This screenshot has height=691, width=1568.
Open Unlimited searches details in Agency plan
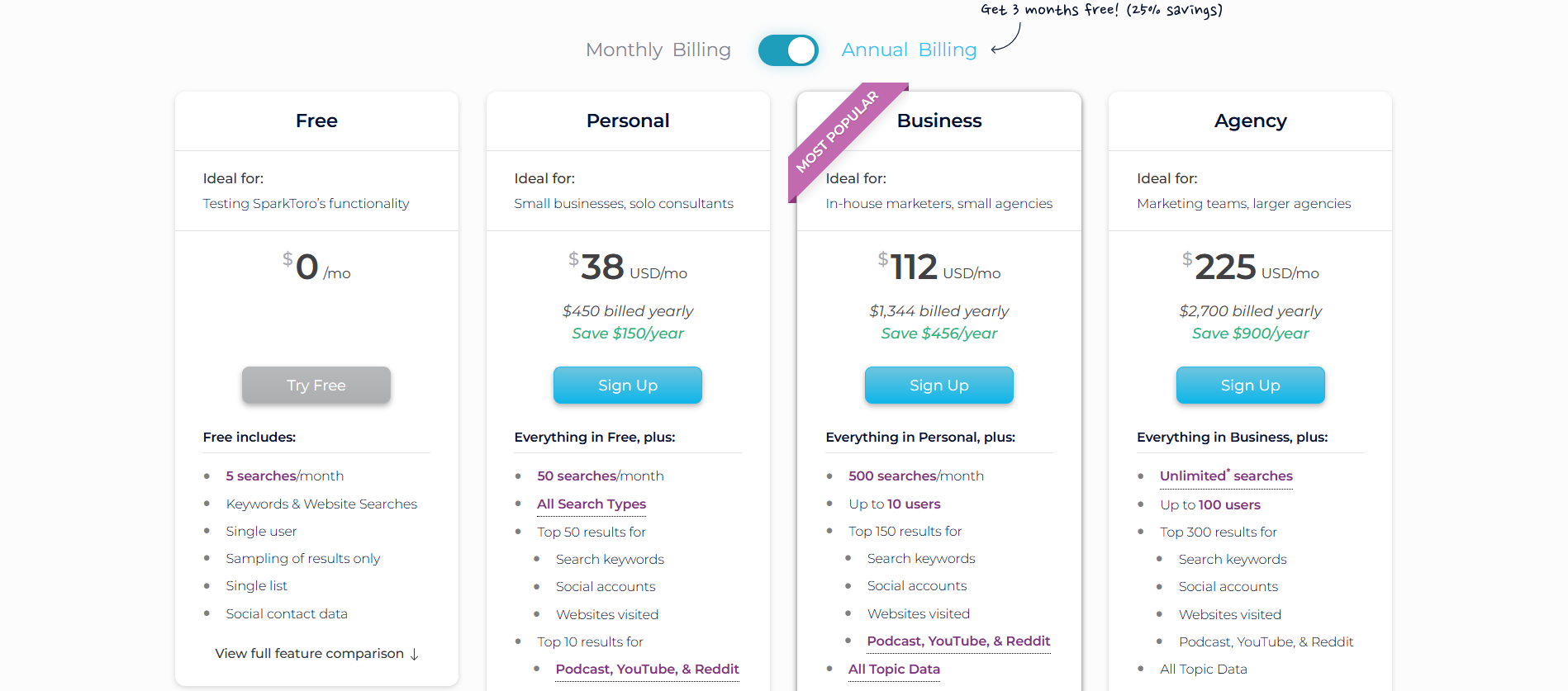(1224, 476)
